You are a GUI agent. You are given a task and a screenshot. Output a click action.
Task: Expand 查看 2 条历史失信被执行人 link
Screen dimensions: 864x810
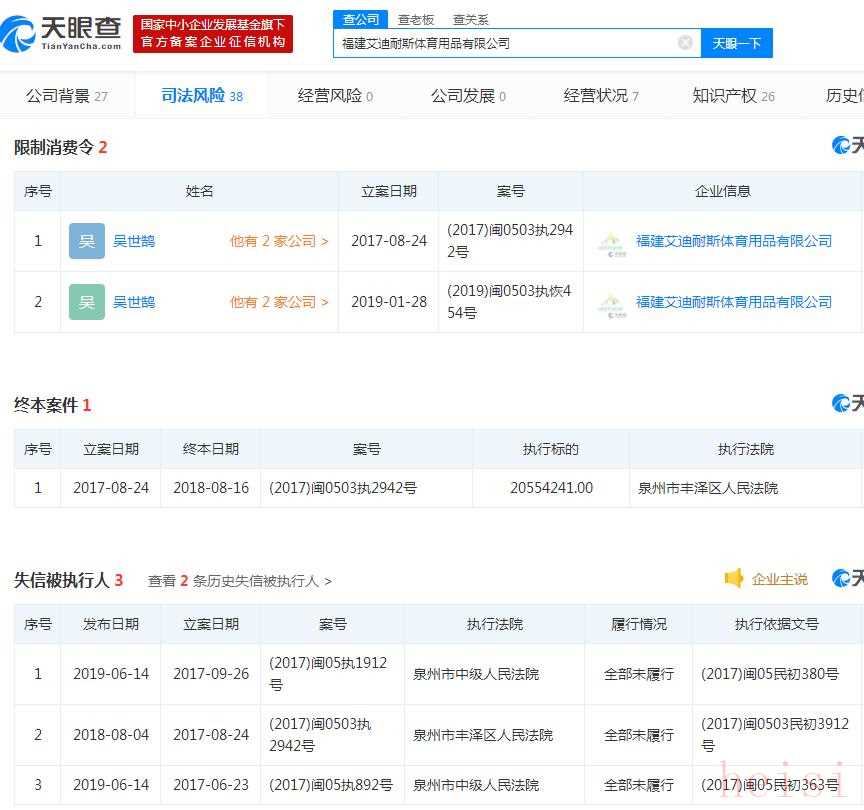point(239,581)
